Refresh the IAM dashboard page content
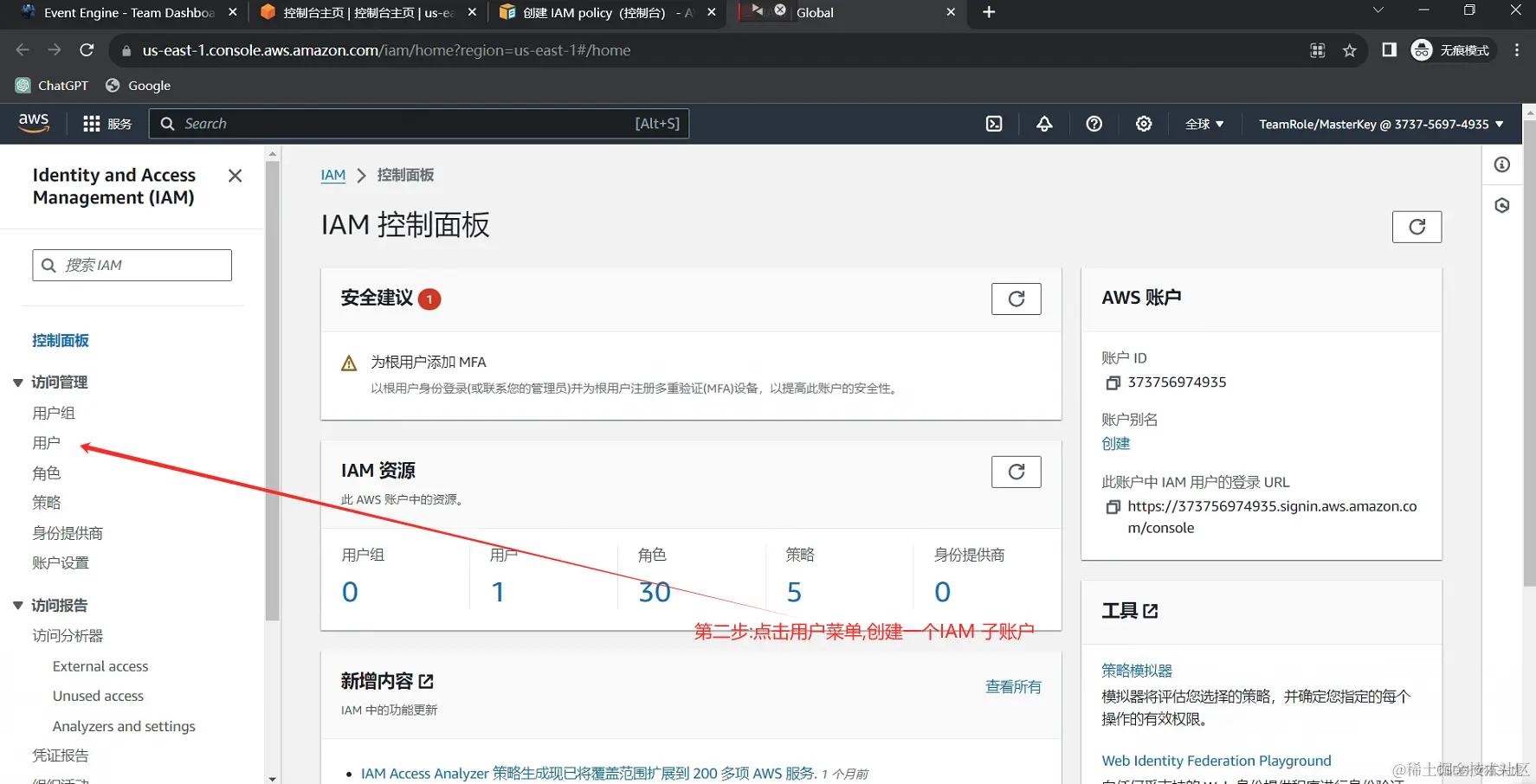 pyautogui.click(x=1417, y=227)
